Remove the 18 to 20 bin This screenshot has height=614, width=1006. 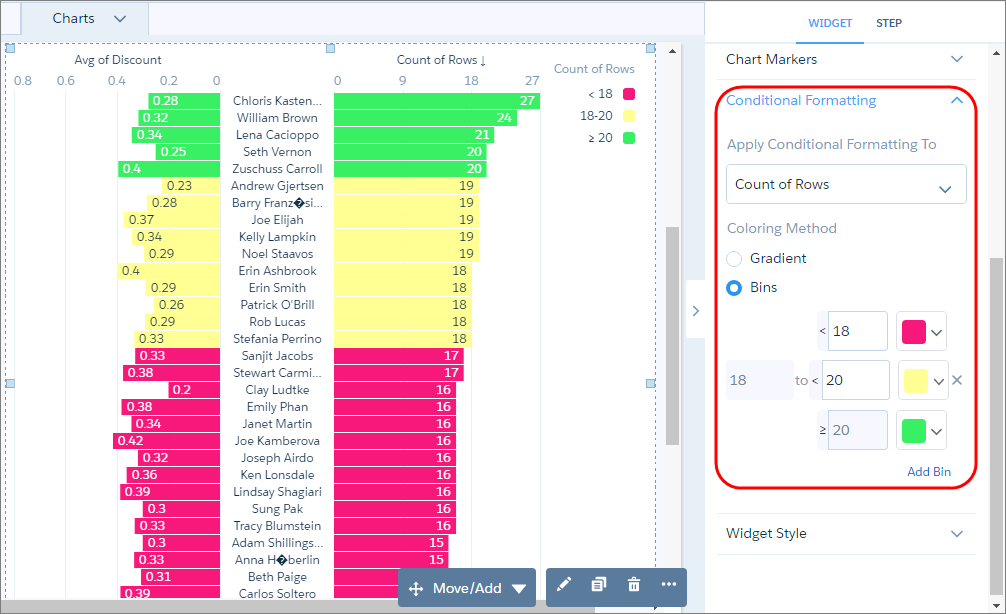tap(957, 380)
